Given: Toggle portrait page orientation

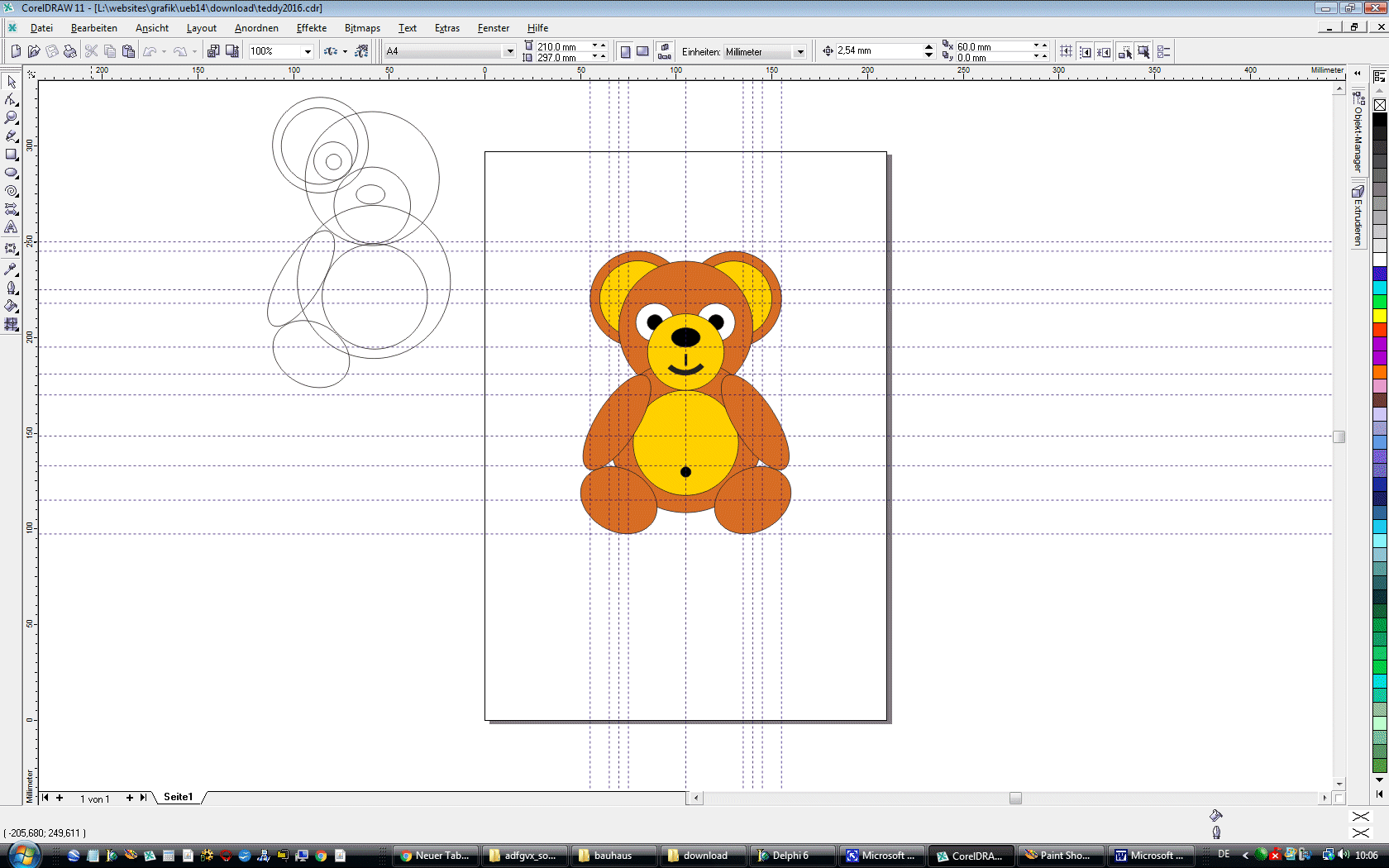Looking at the screenshot, I should point(625,51).
